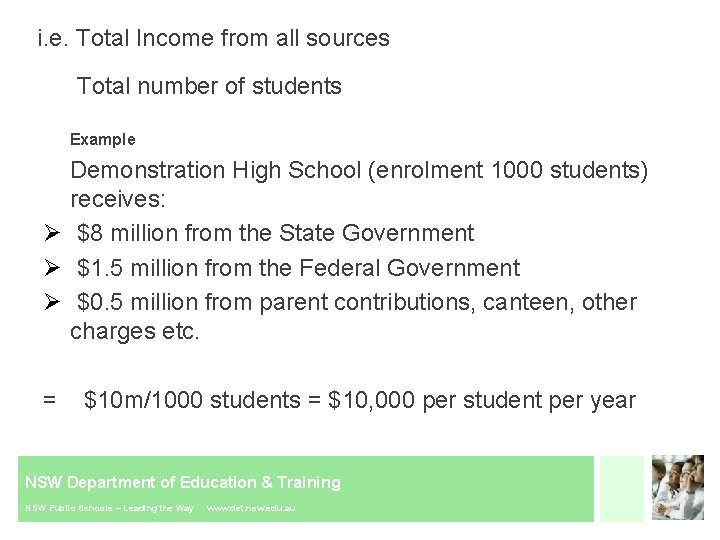The height and width of the screenshot is (540, 720).
Task: Click the arrow bullet beside $0.5 million
Action: [x=52, y=302]
